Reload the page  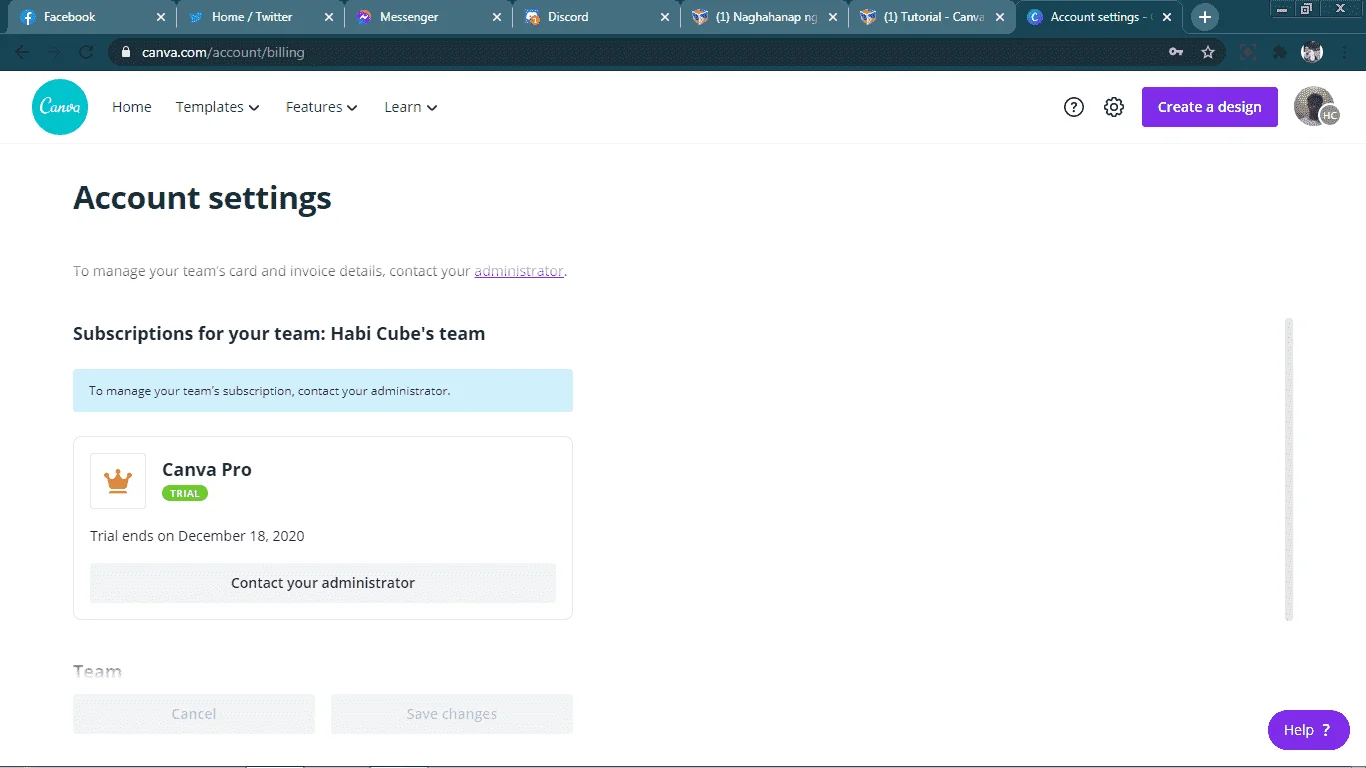pyautogui.click(x=86, y=52)
